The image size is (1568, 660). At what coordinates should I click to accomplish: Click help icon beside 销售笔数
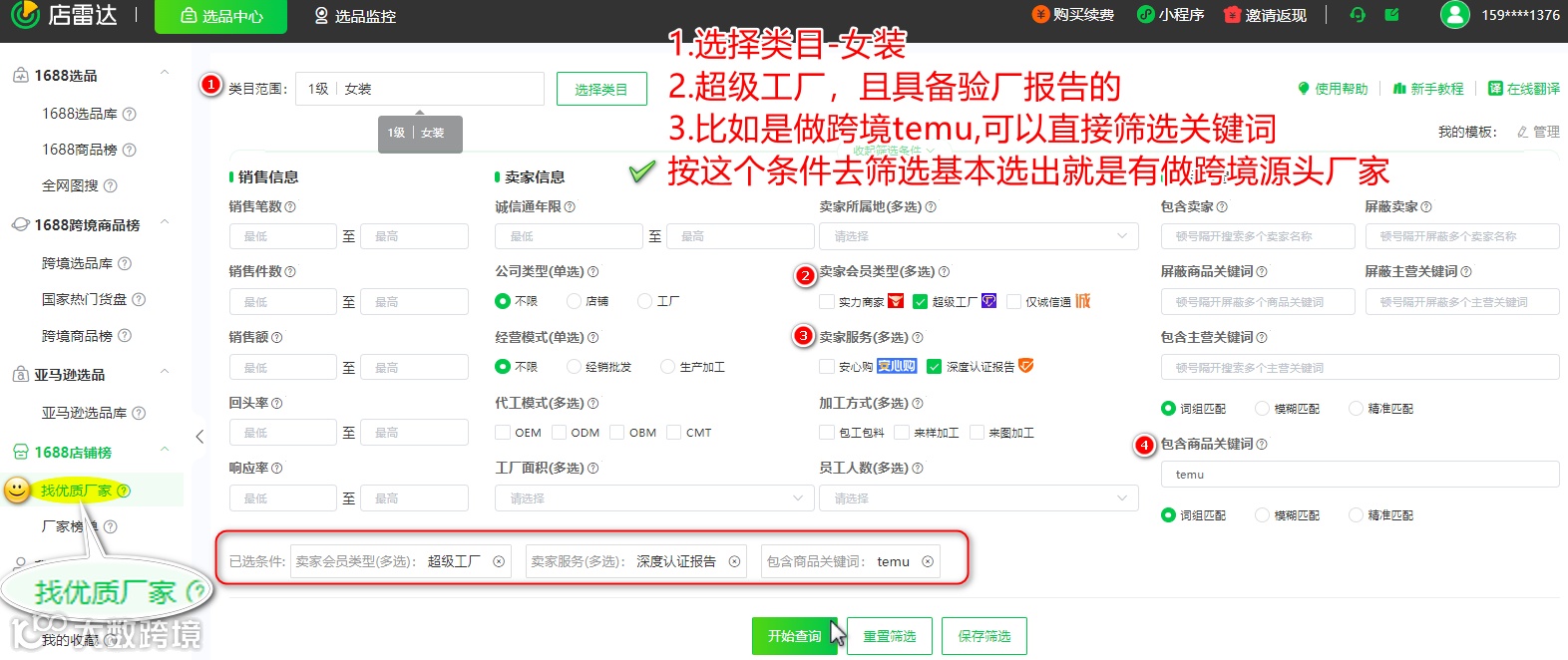pos(290,207)
